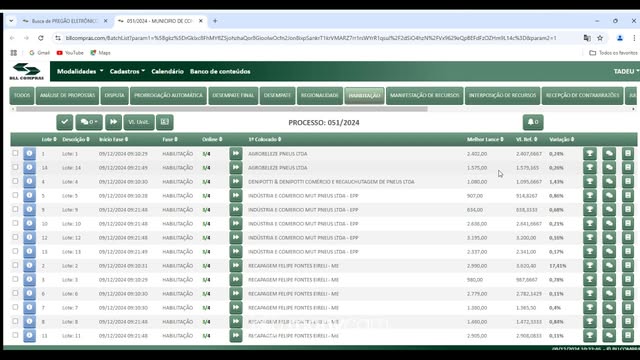This screenshot has height=360, width=640.
Task: Click the info icon for Lote 1
Action: [29, 153]
